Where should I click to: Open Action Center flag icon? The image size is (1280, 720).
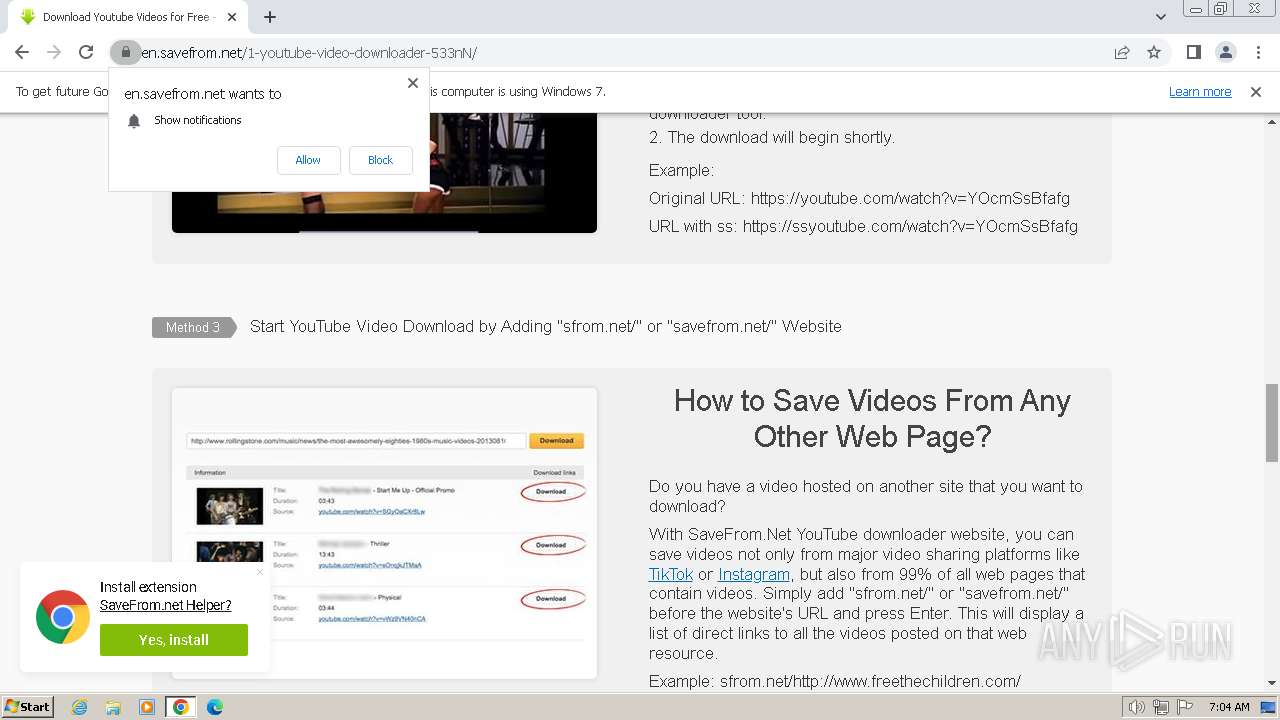(1185, 707)
